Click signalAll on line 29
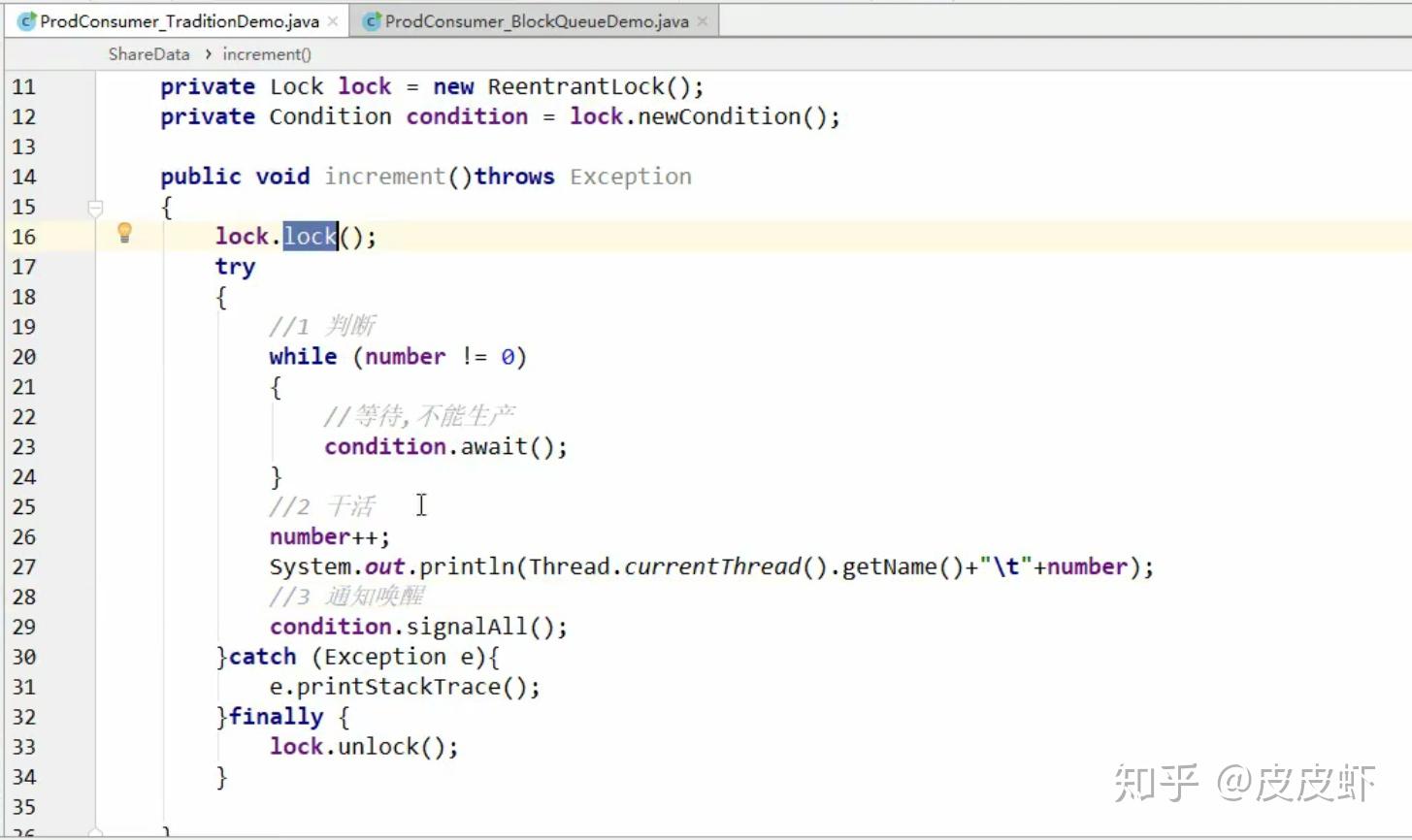This screenshot has height=840, width=1412. (x=467, y=628)
